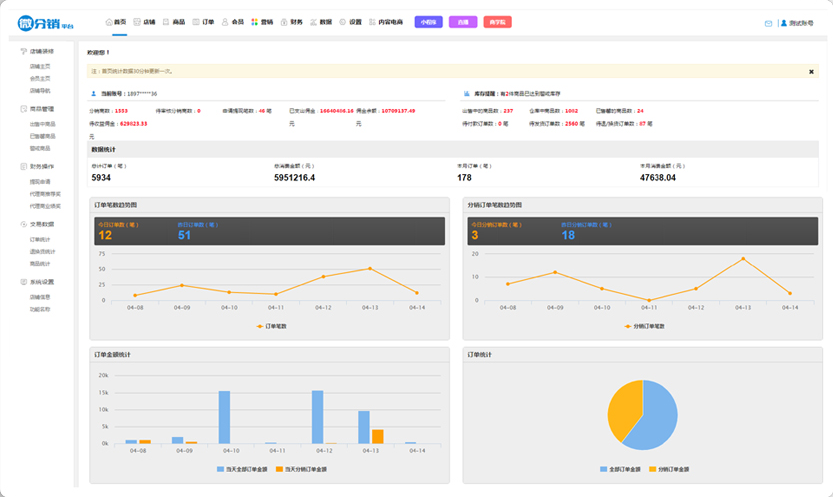Toggle 分销订单笔数 legend in distribution chart

click(645, 326)
